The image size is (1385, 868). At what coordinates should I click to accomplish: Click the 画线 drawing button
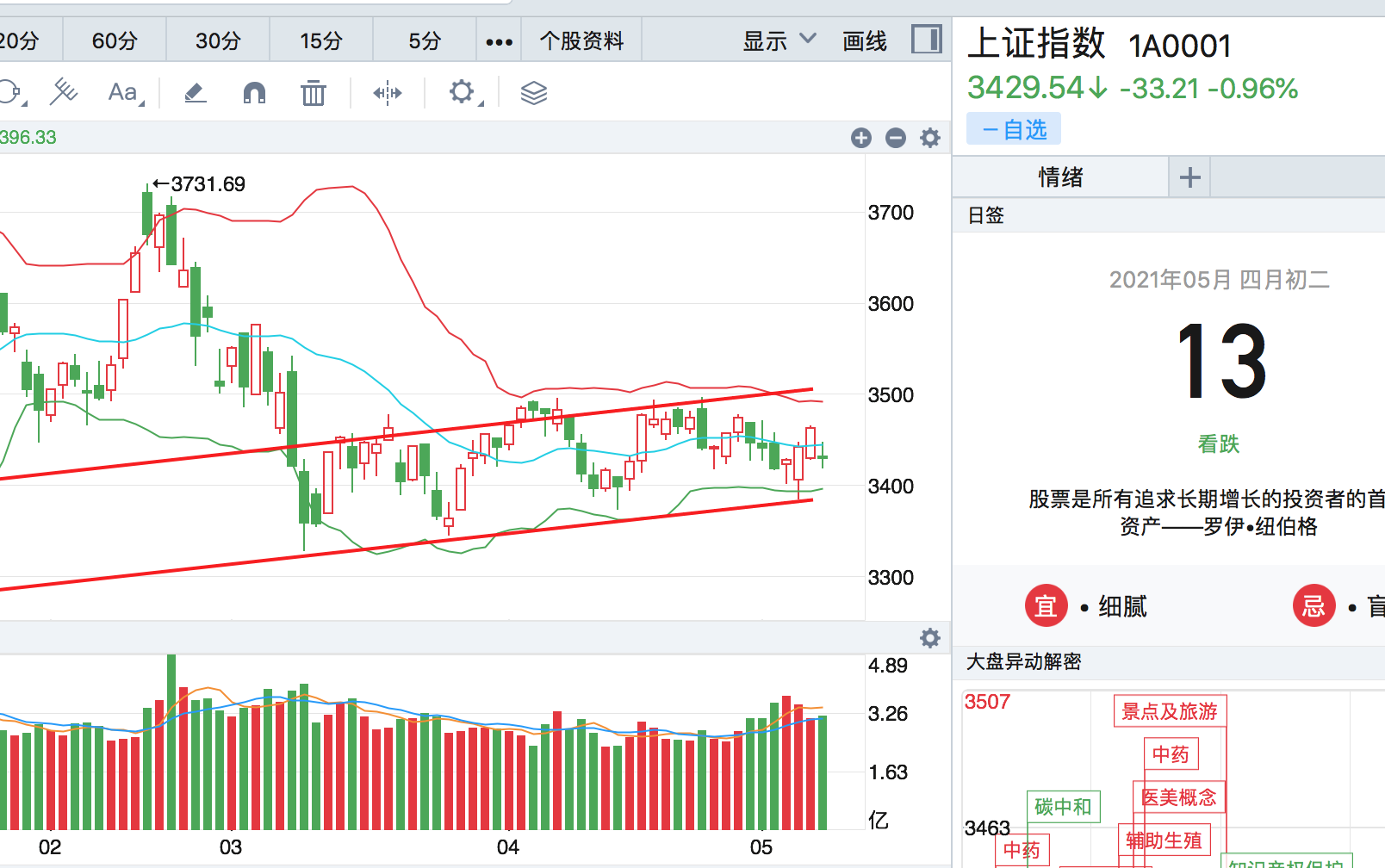pos(865,40)
